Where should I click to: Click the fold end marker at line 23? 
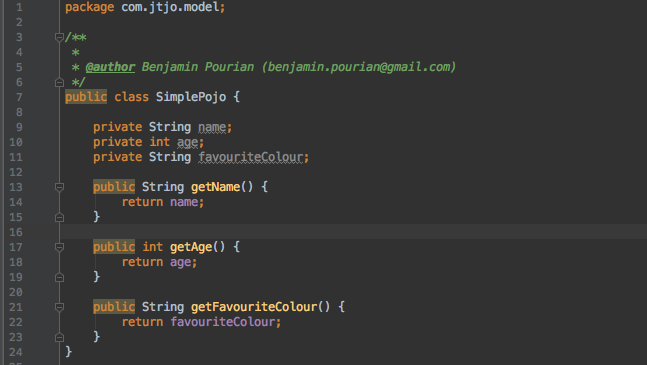click(59, 337)
